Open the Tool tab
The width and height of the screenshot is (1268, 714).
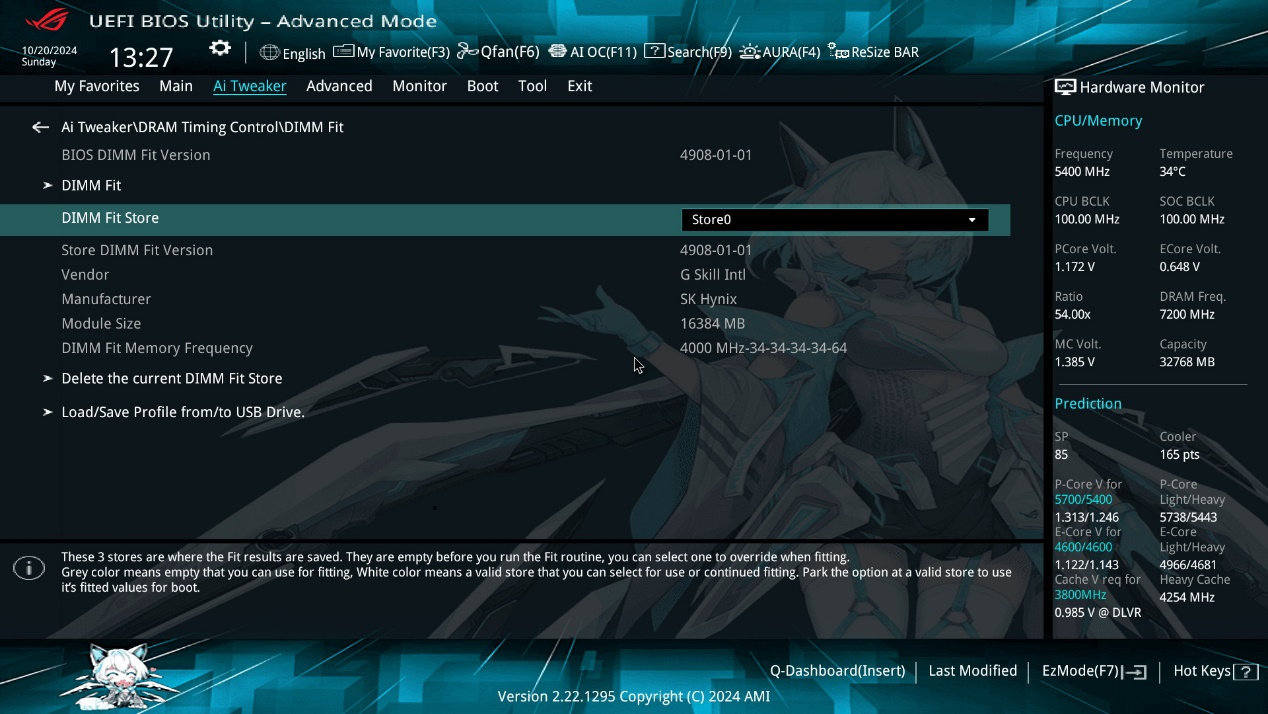[x=532, y=86]
